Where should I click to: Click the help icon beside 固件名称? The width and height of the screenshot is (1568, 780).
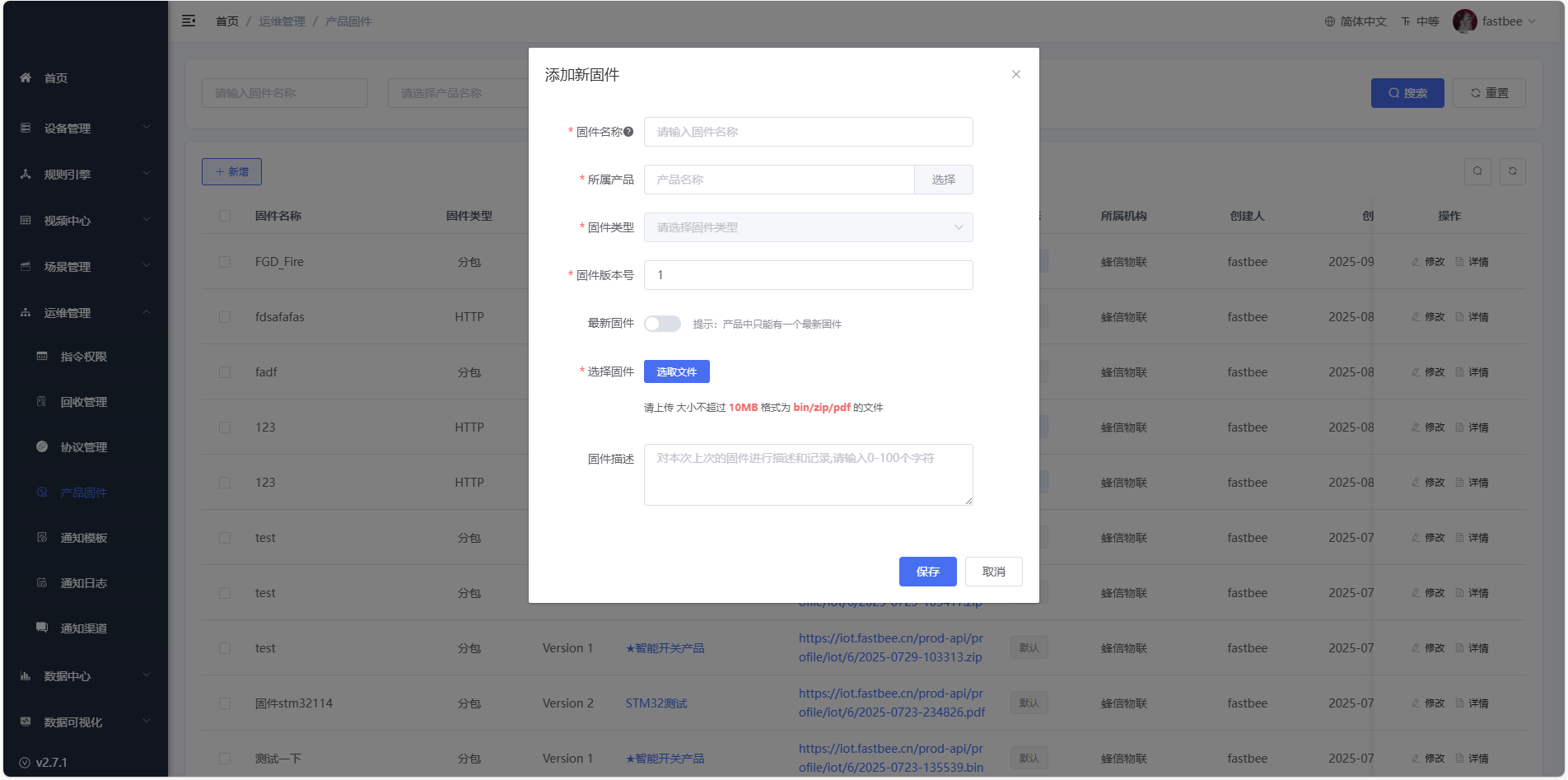click(628, 132)
